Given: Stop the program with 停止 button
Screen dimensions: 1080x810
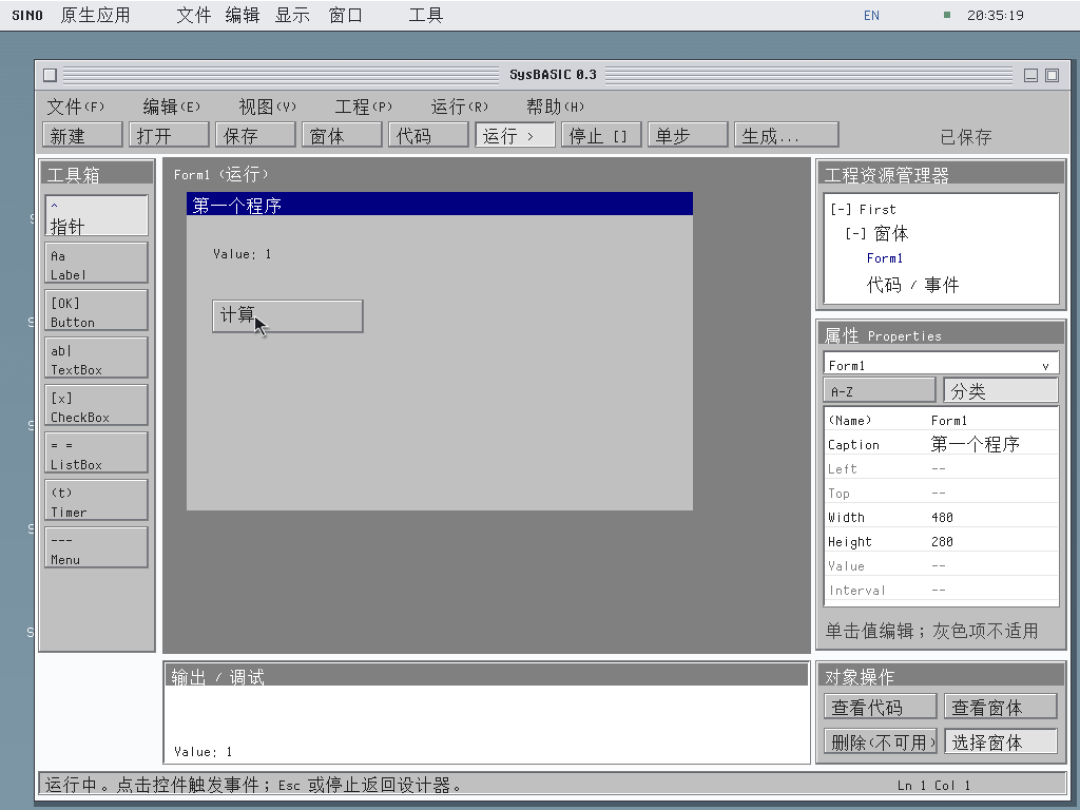Looking at the screenshot, I should pyautogui.click(x=601, y=135).
